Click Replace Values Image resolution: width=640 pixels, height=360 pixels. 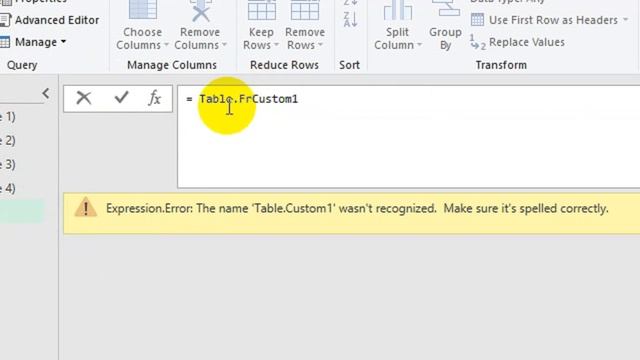(x=527, y=42)
